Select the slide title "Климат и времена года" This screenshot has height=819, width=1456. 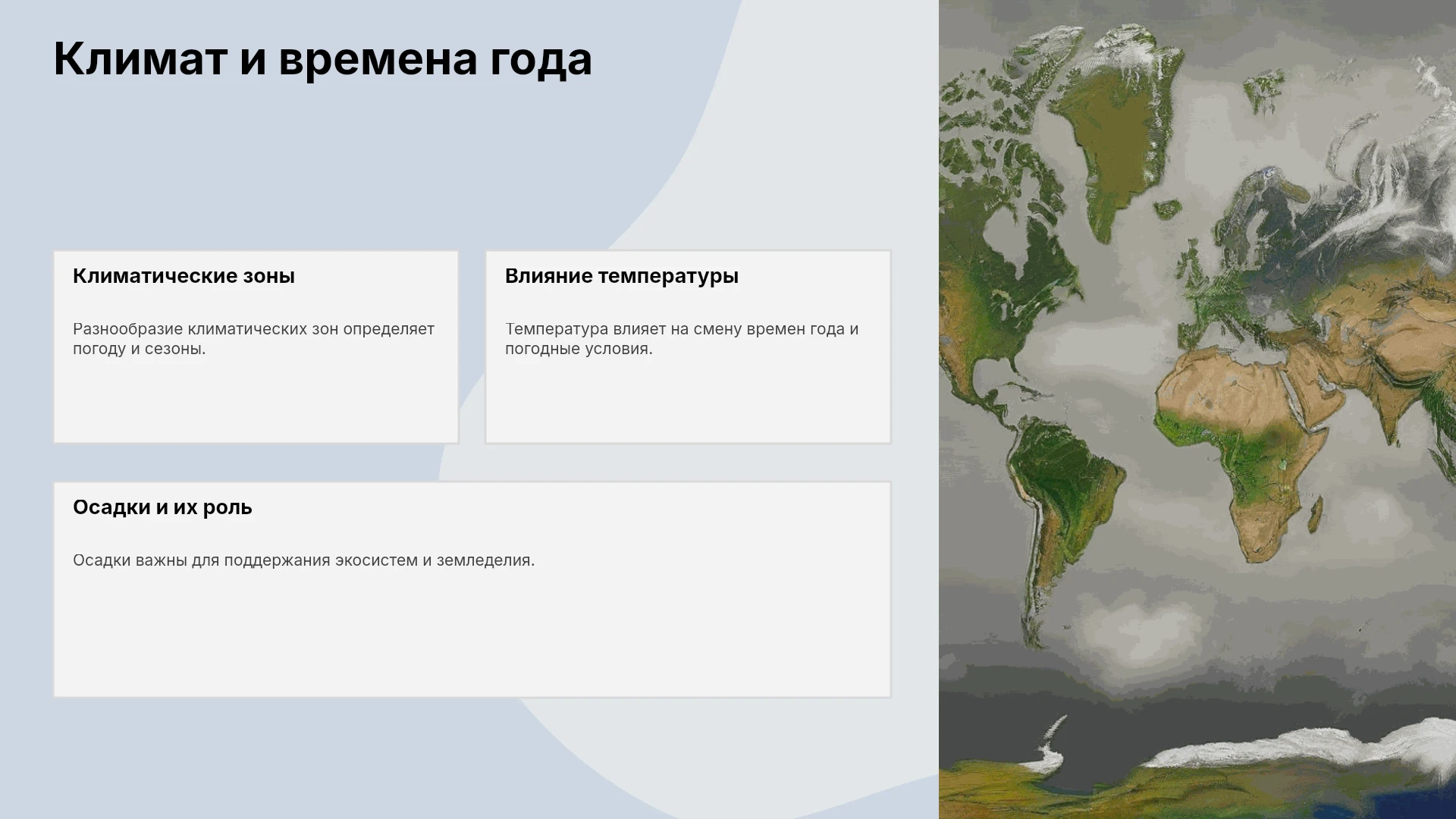[x=322, y=59]
